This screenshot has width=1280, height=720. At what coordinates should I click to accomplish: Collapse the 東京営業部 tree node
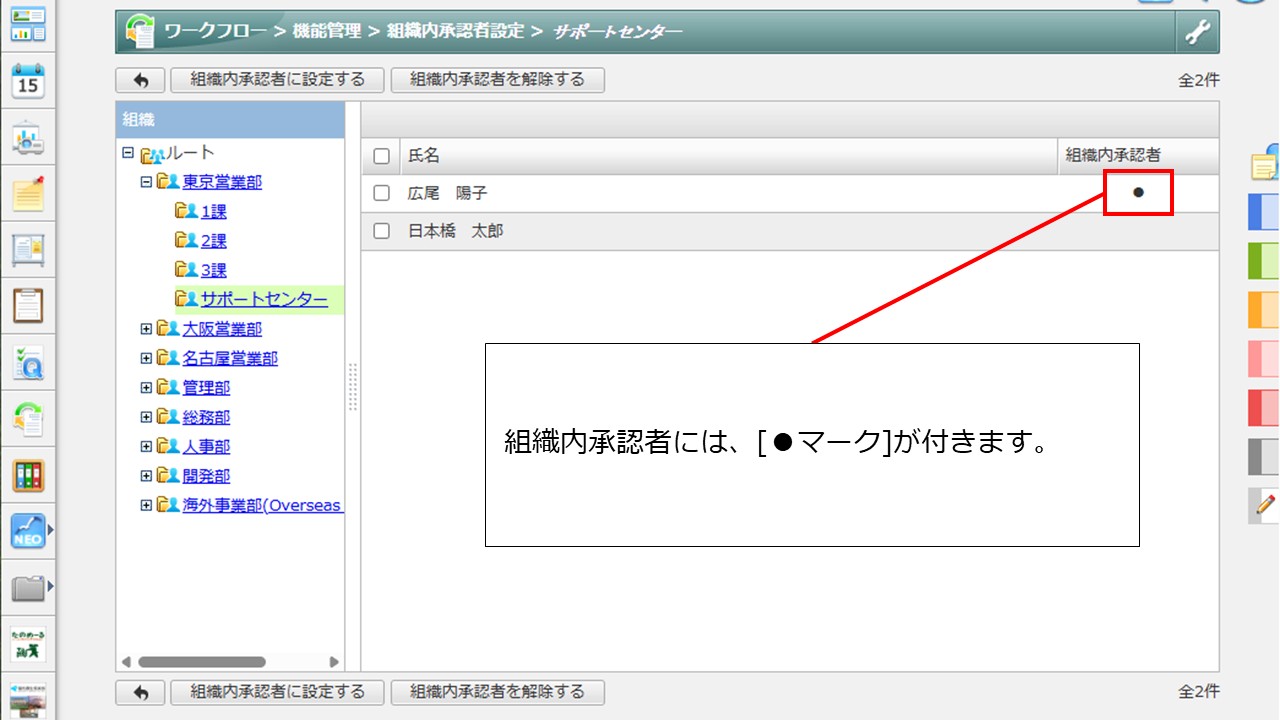click(x=146, y=182)
